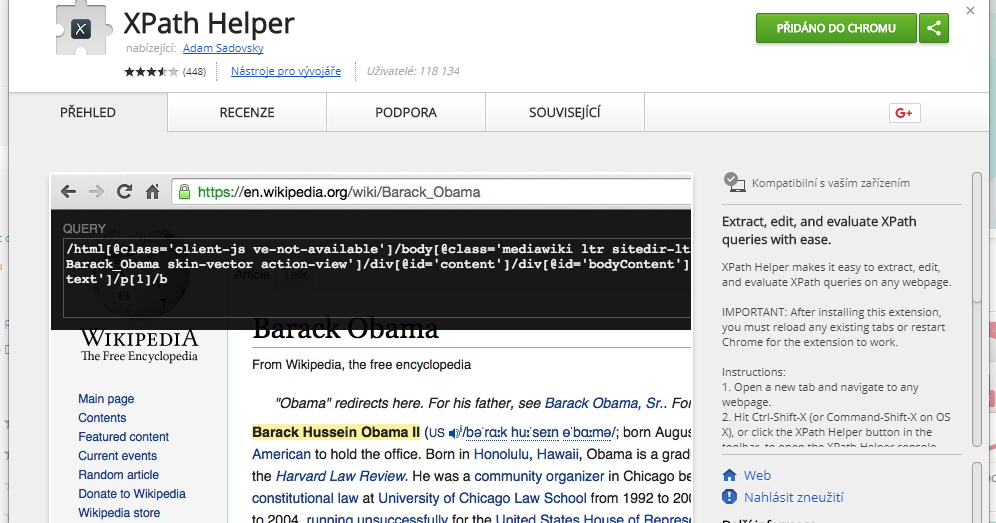Click the PŘIDÁNO DO CHROMU button

click(x=836, y=28)
